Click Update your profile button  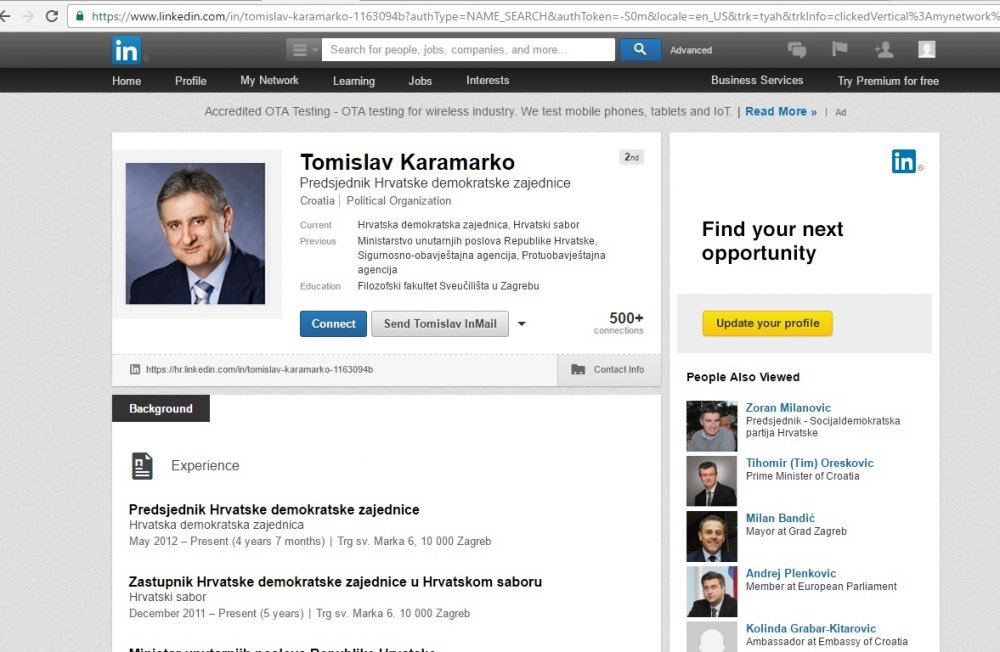[768, 323]
